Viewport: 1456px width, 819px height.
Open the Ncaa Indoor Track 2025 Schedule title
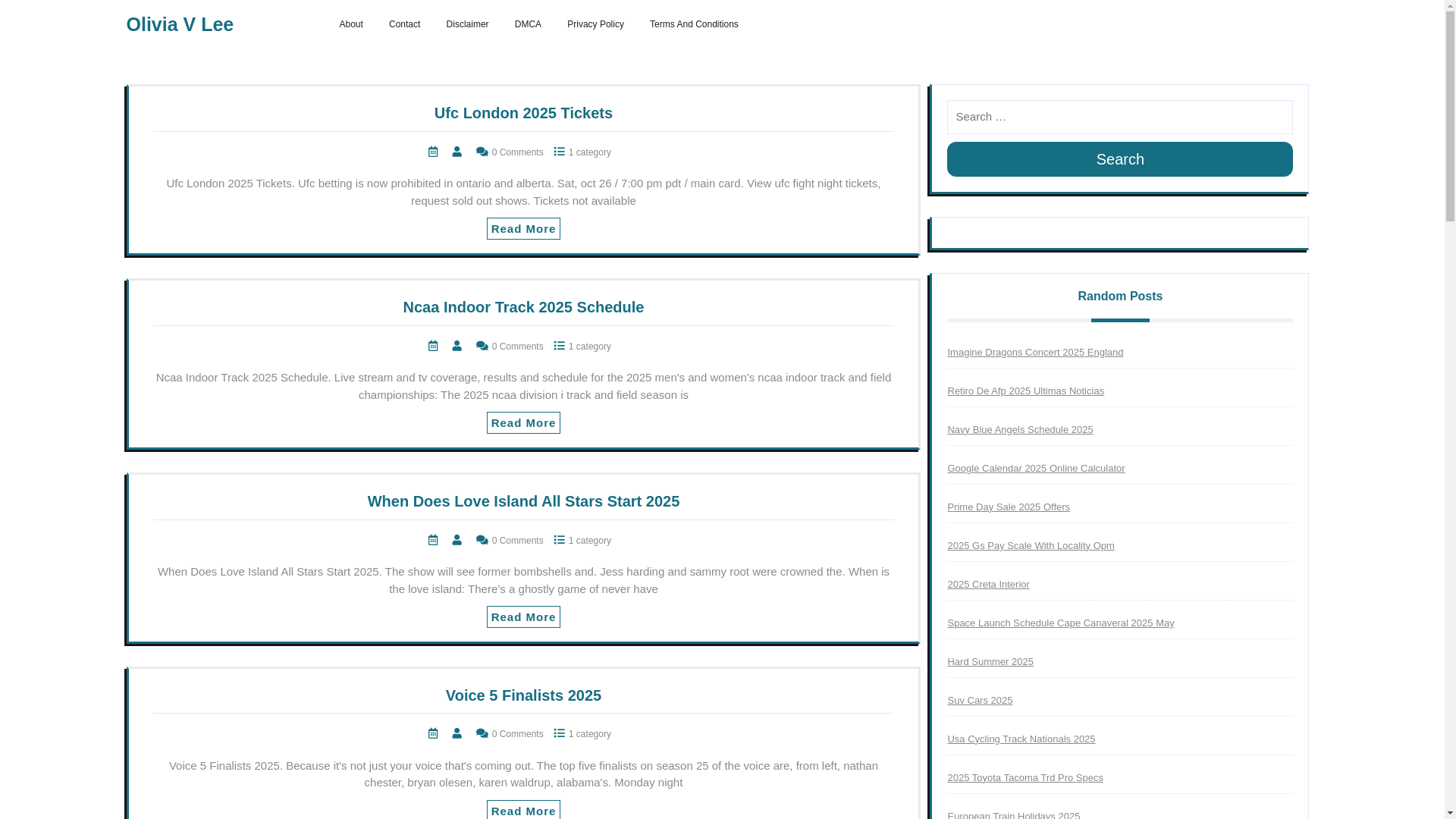(x=523, y=307)
